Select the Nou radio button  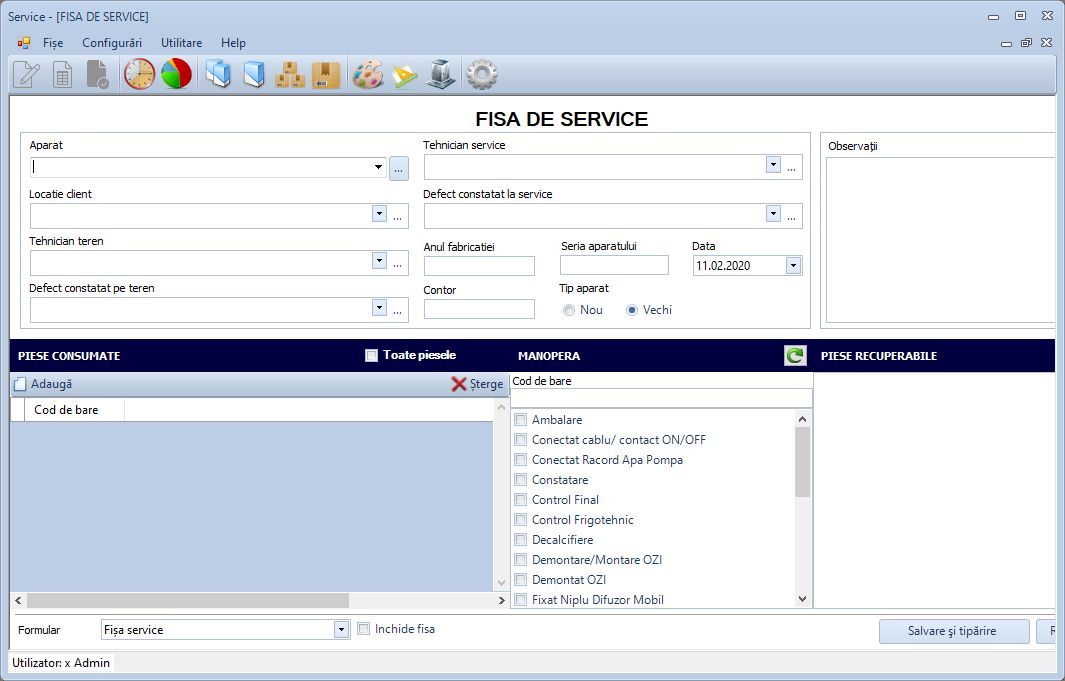(x=569, y=310)
